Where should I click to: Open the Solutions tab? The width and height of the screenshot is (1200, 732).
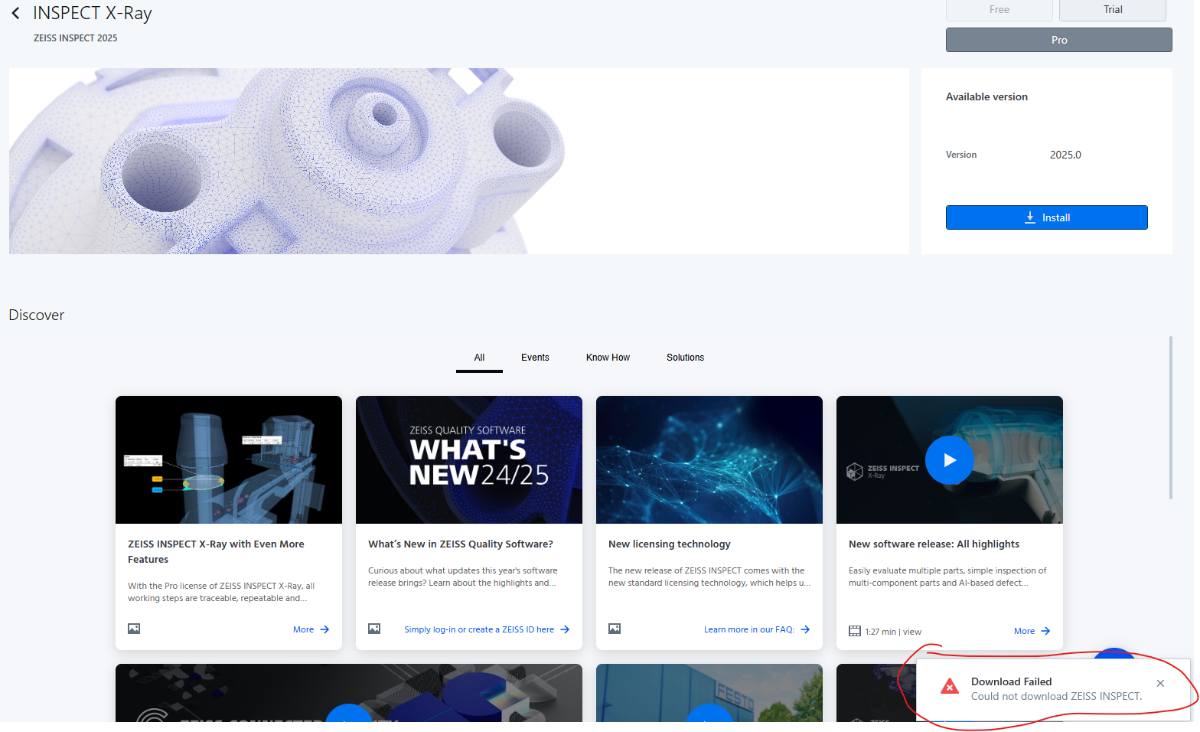(685, 358)
